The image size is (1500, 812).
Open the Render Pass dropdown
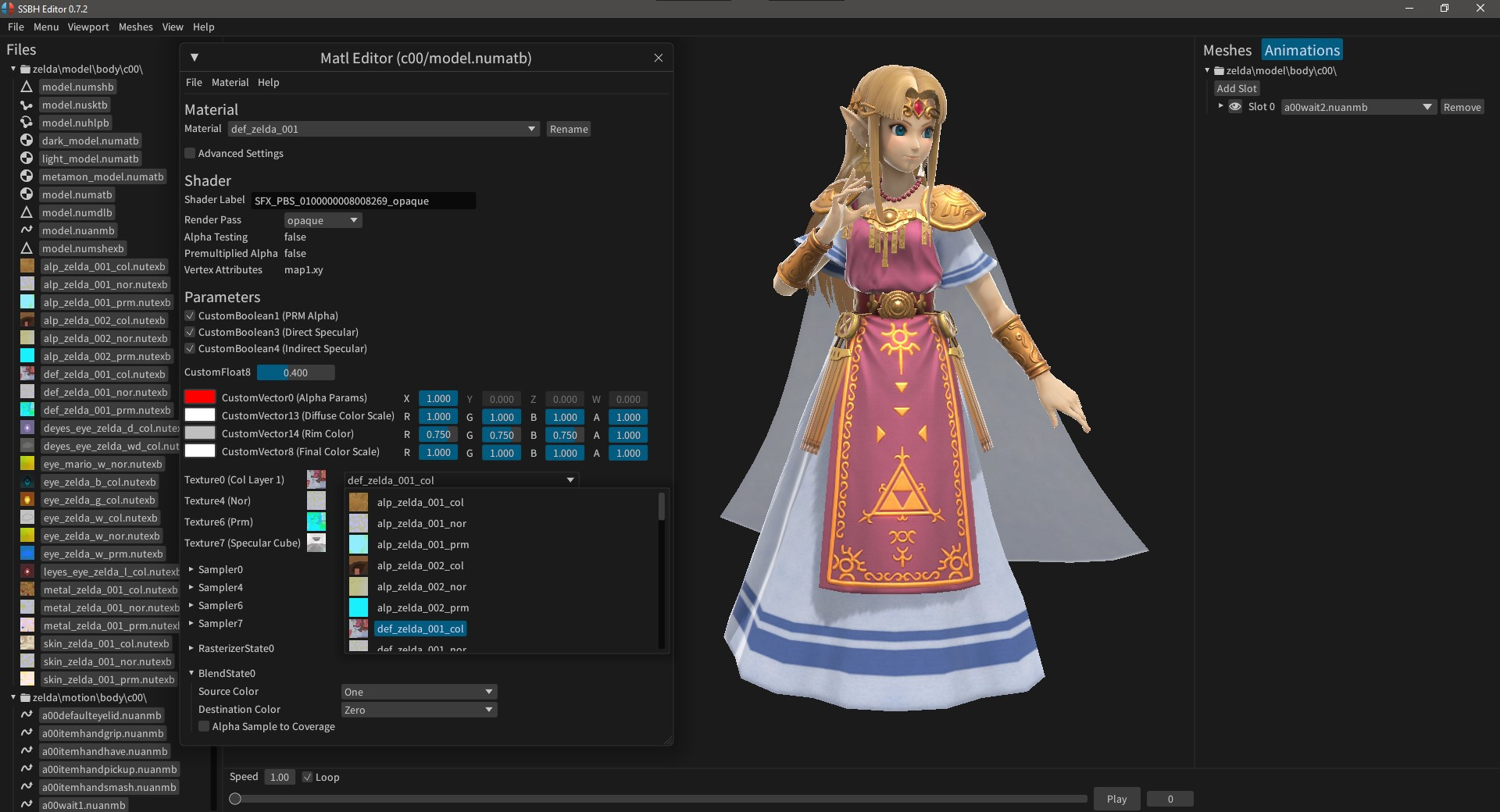click(322, 220)
